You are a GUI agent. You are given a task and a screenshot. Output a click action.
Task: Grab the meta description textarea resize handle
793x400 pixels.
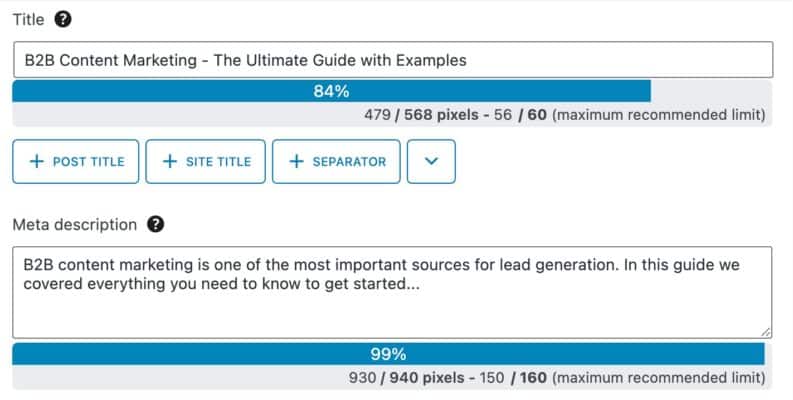tap(766, 332)
